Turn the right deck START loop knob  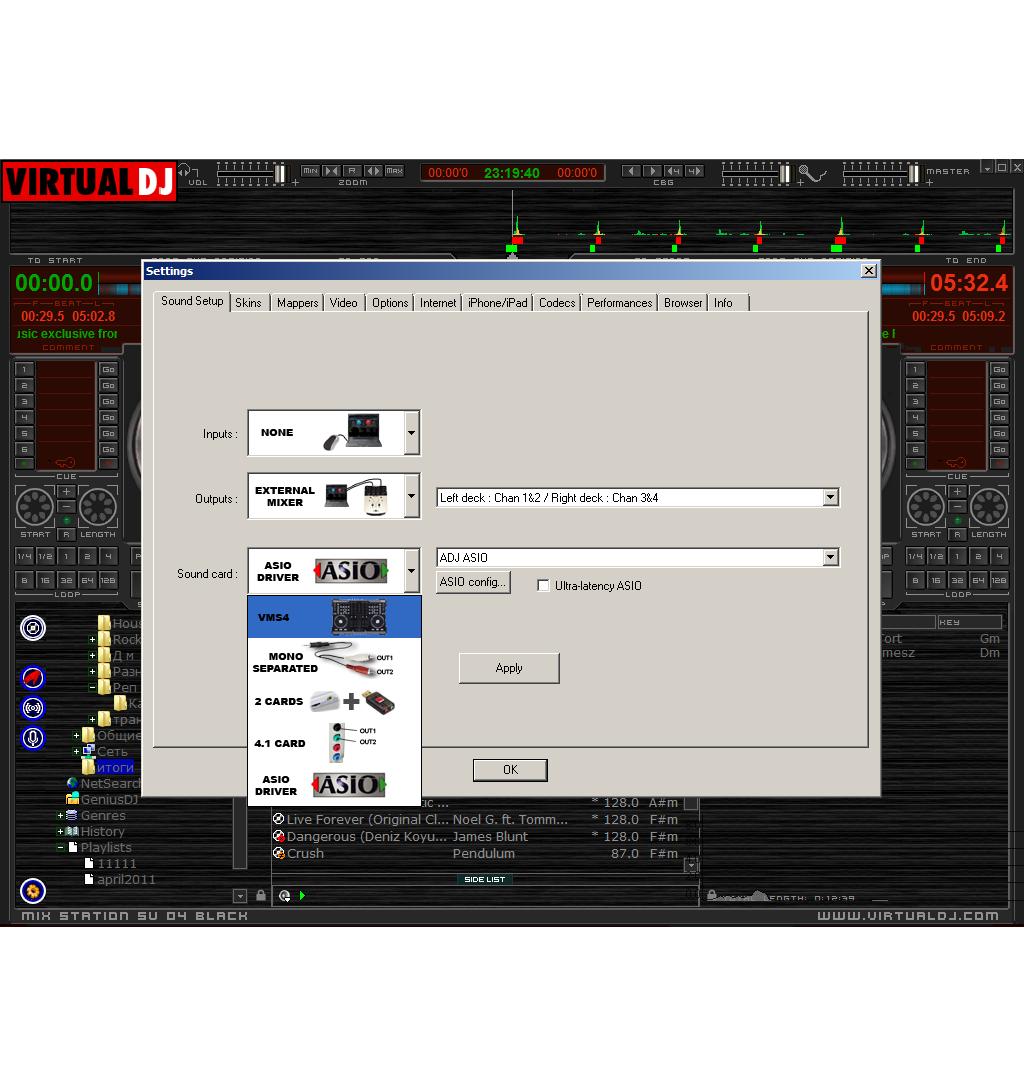(925, 506)
